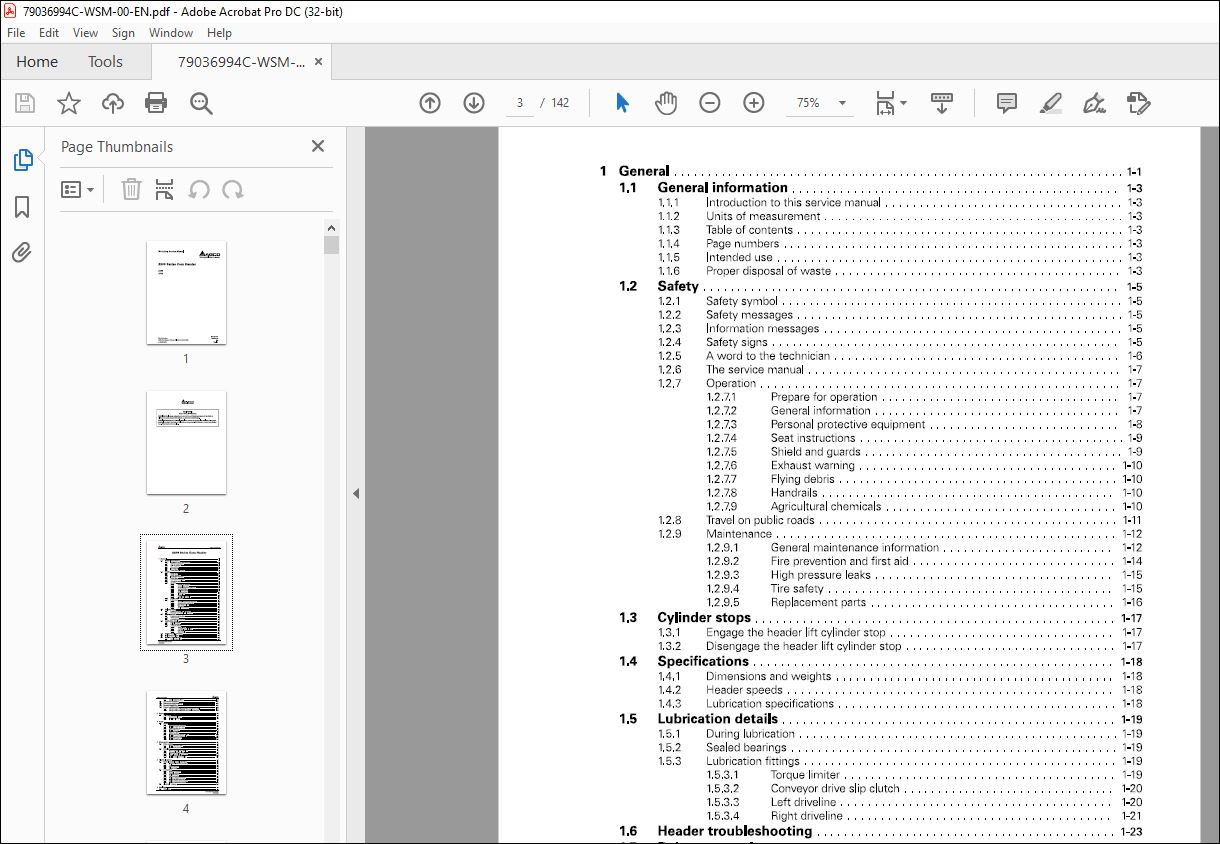Image resolution: width=1220 pixels, height=844 pixels.
Task: Add a comment with the sticky note icon
Action: pyautogui.click(x=1007, y=103)
